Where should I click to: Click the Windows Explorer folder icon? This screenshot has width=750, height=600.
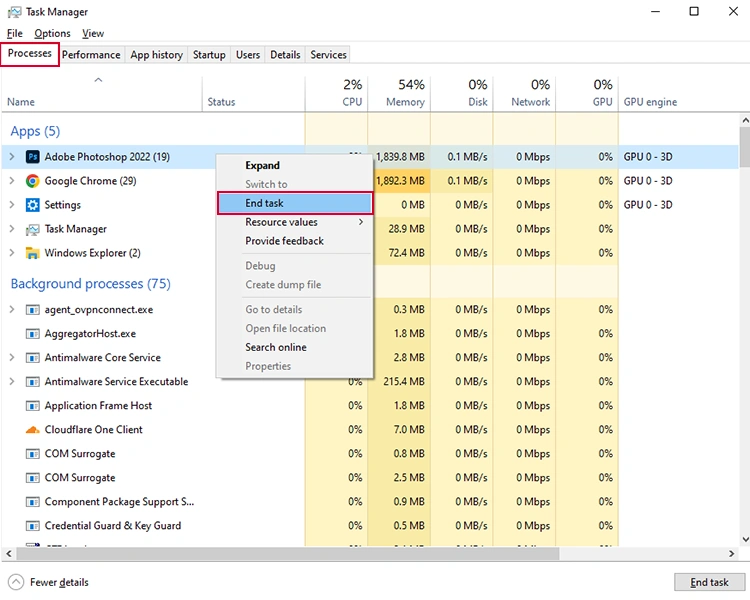click(x=33, y=253)
